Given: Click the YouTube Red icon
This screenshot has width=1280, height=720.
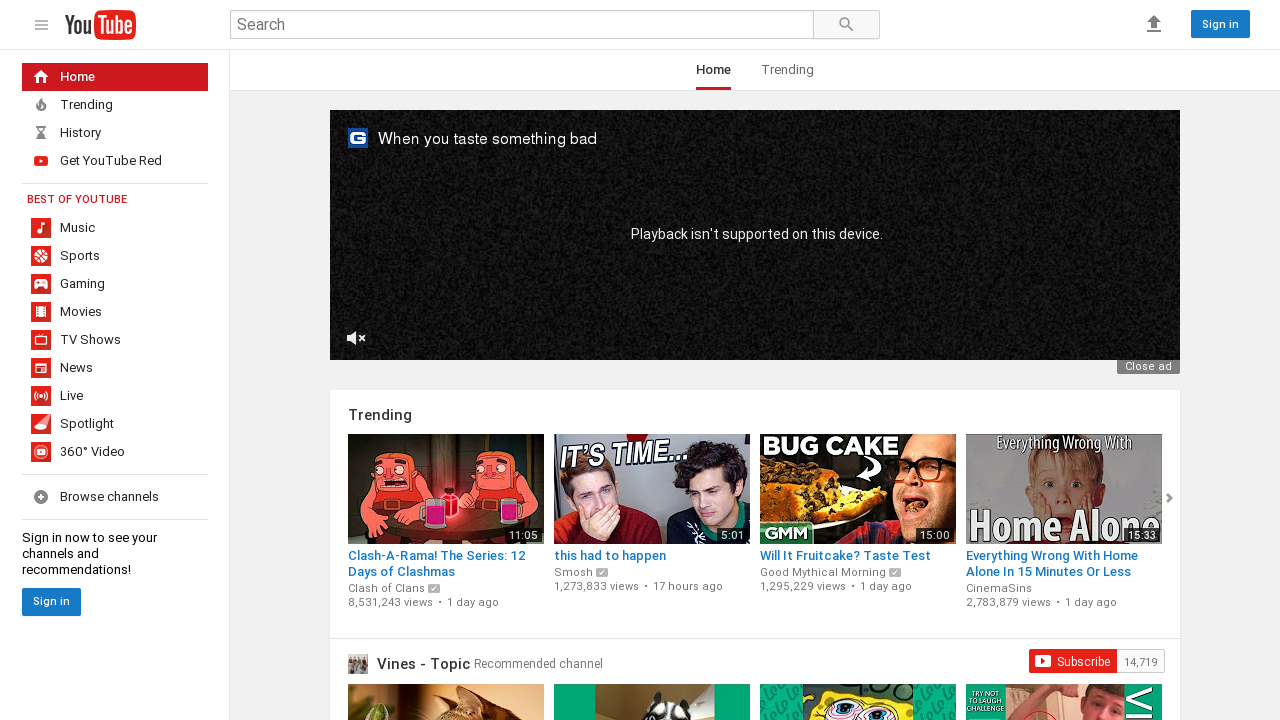Looking at the screenshot, I should pos(41,161).
